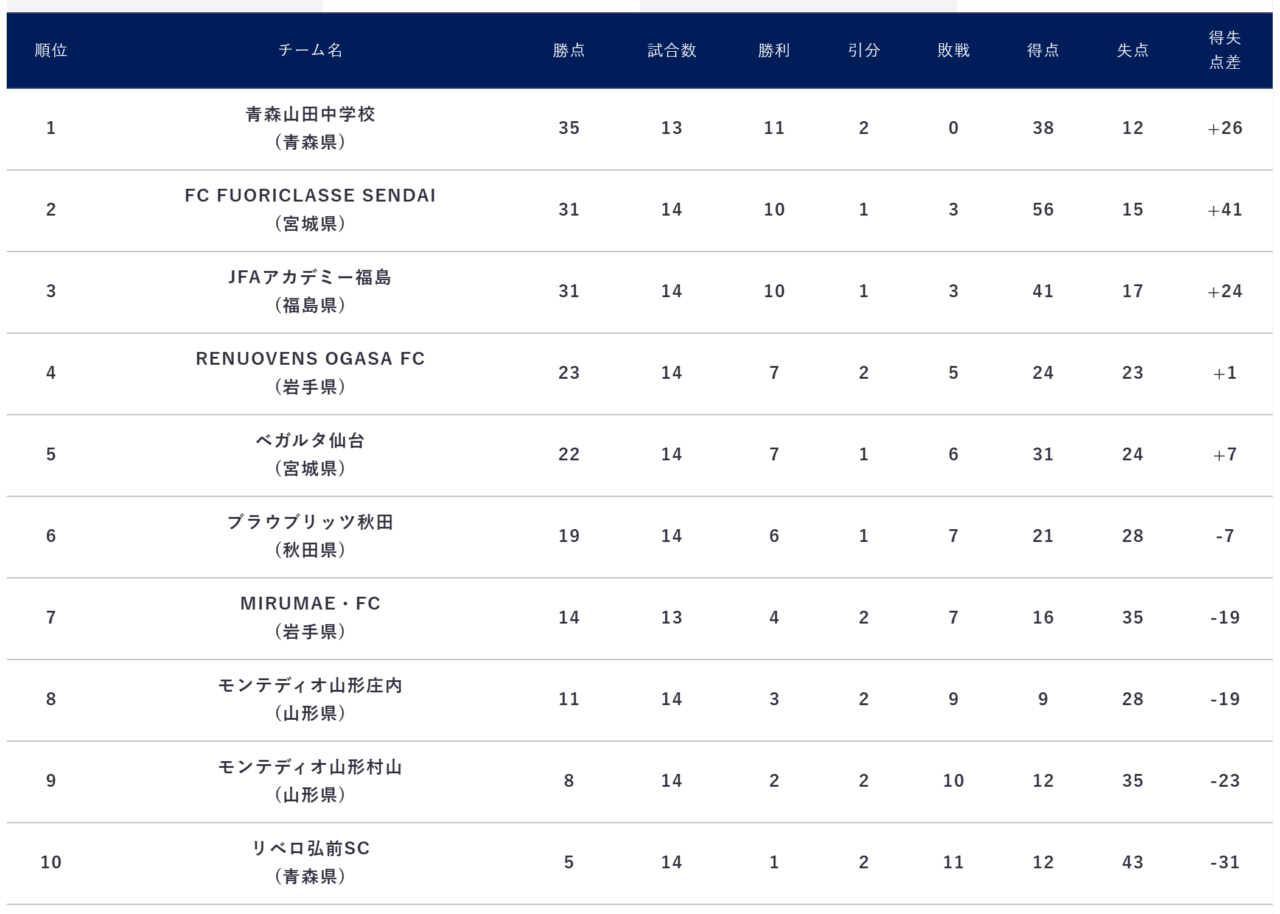Click the チーム名 column header
Image resolution: width=1280 pixels, height=914 pixels.
(310, 51)
